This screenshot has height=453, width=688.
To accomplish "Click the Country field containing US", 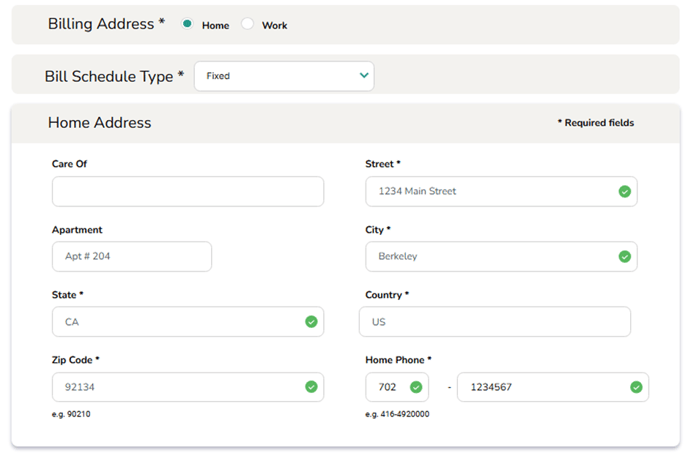I will [x=494, y=322].
